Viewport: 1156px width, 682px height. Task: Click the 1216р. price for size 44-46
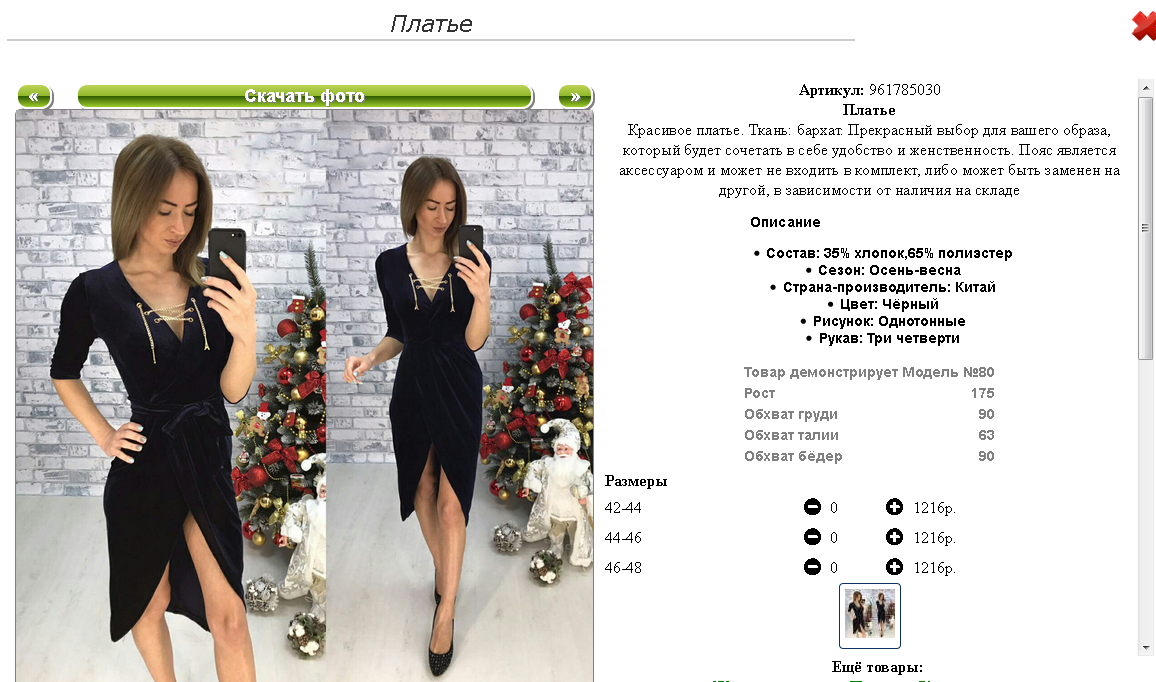pos(935,538)
